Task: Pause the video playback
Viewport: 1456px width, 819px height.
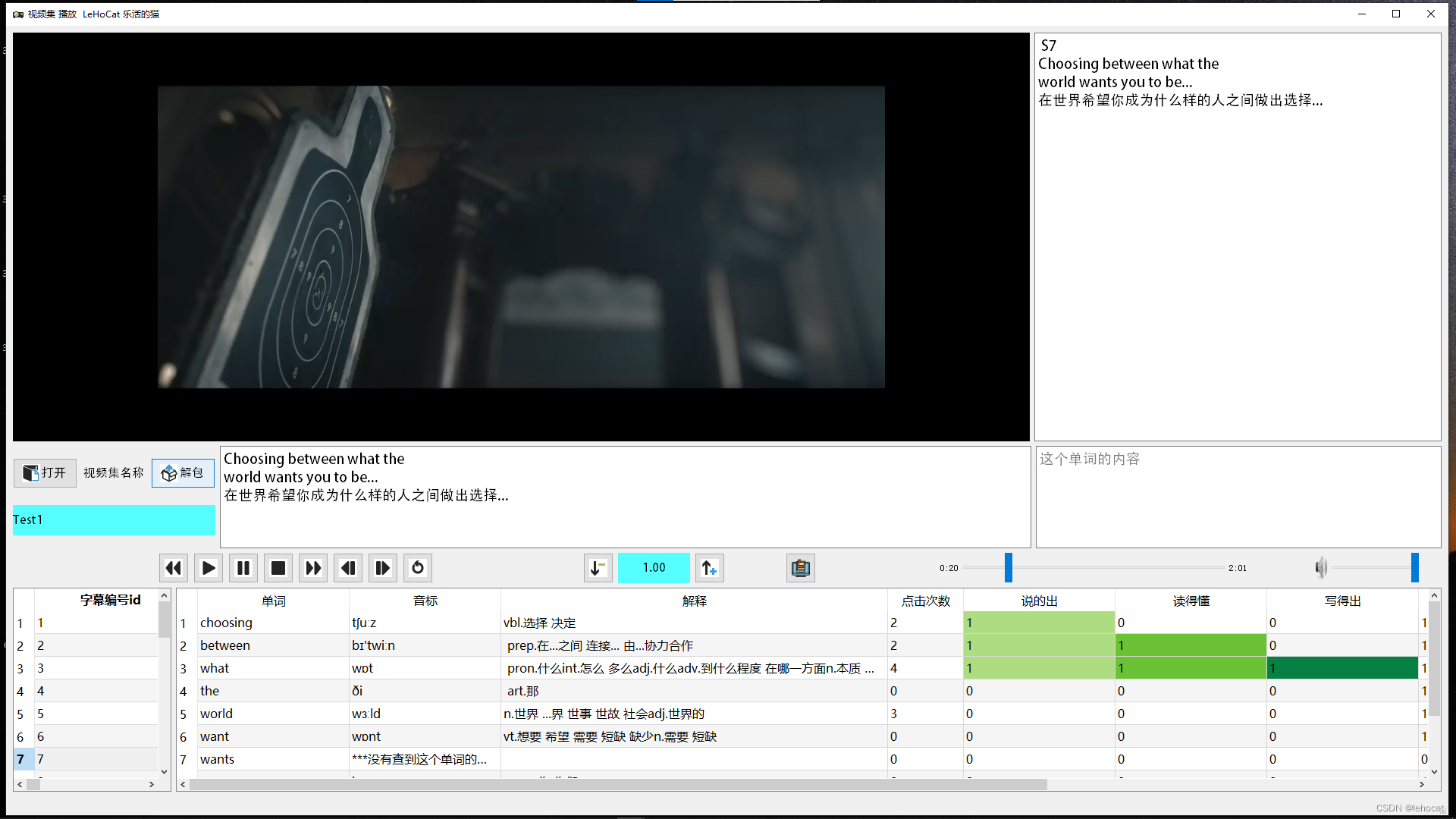Action: point(243,568)
